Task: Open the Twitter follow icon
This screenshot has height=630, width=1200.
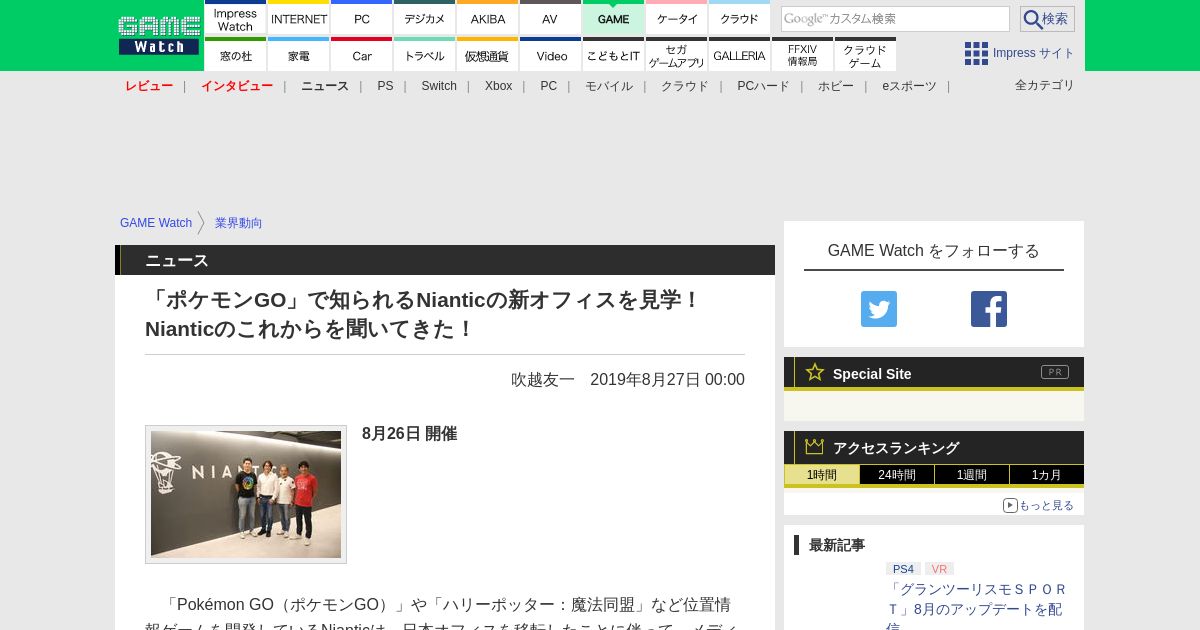Action: 879,309
